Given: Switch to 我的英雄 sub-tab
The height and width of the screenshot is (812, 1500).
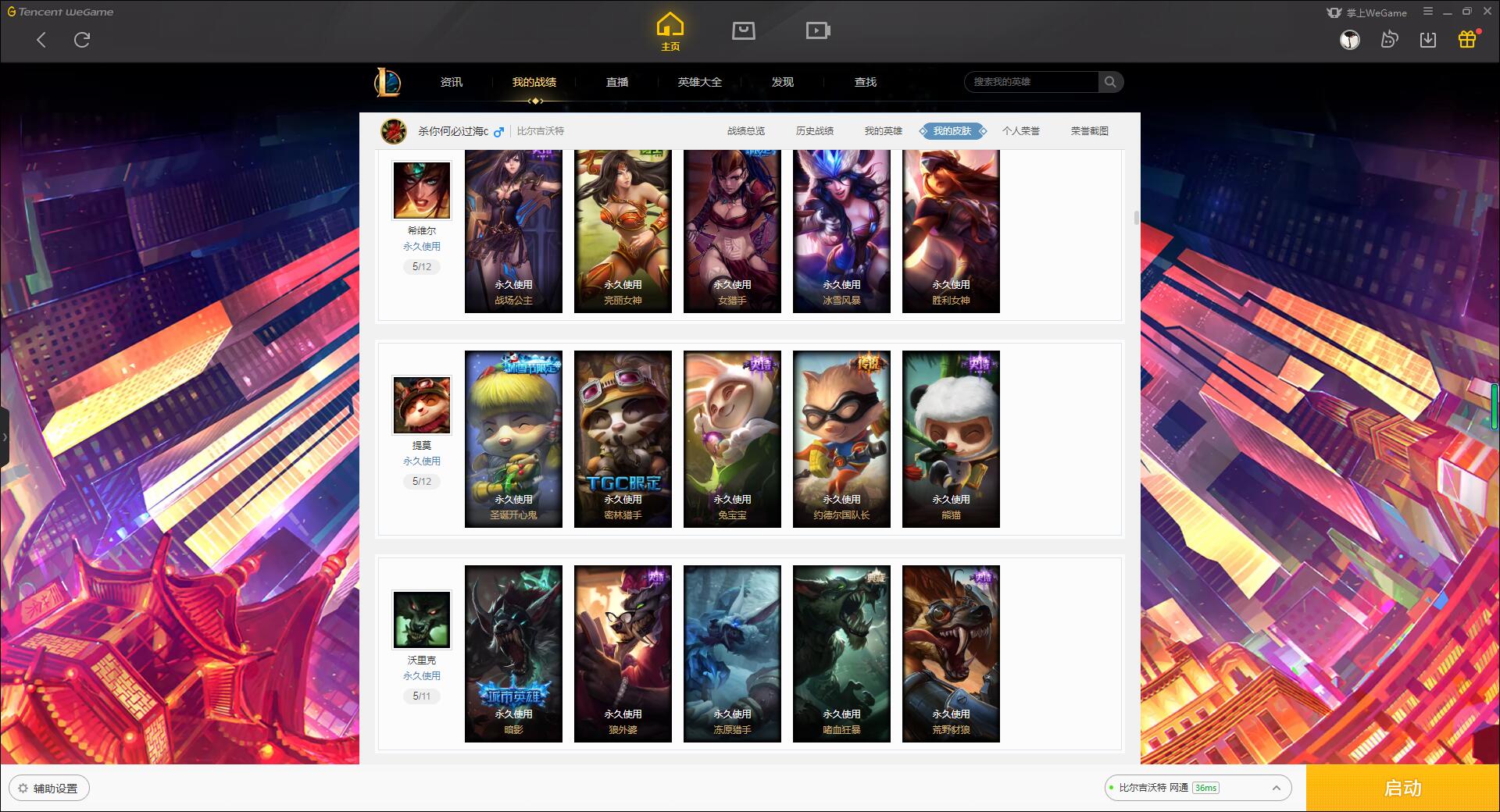Looking at the screenshot, I should [x=884, y=131].
